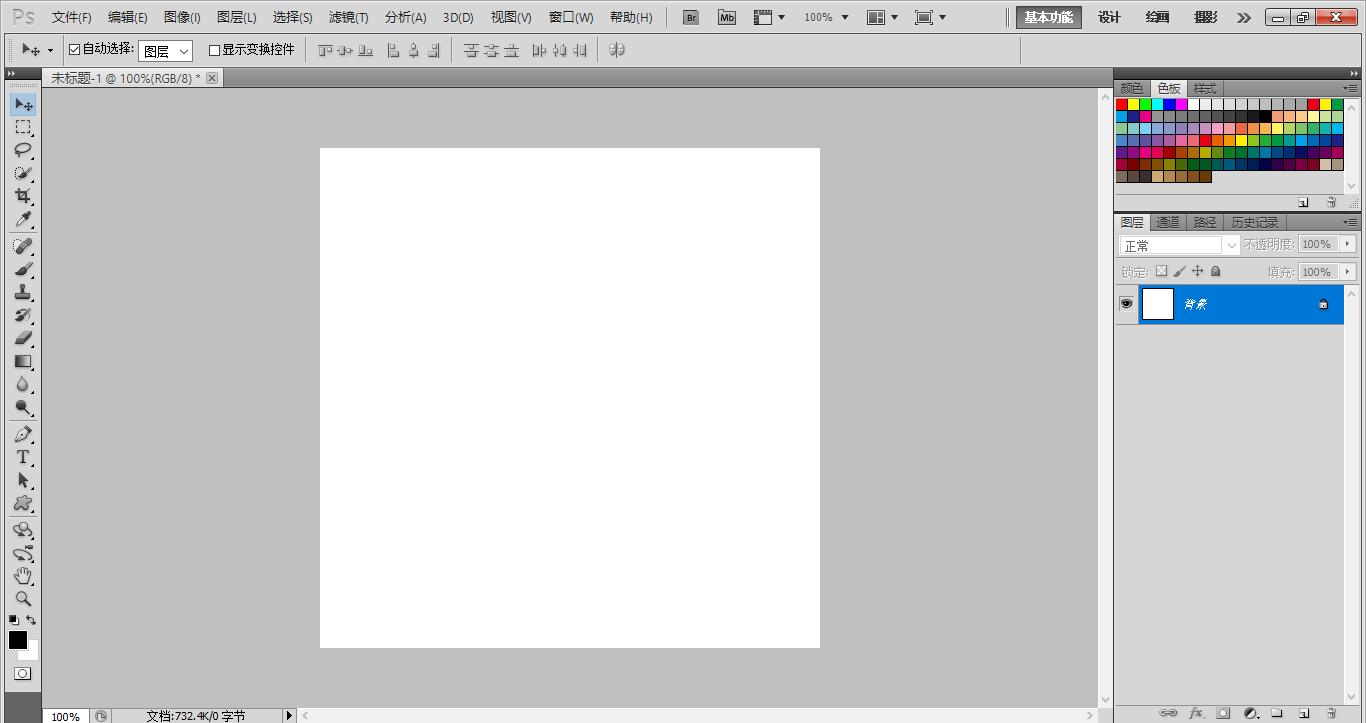Switch to the 通道 tab

[1167, 222]
